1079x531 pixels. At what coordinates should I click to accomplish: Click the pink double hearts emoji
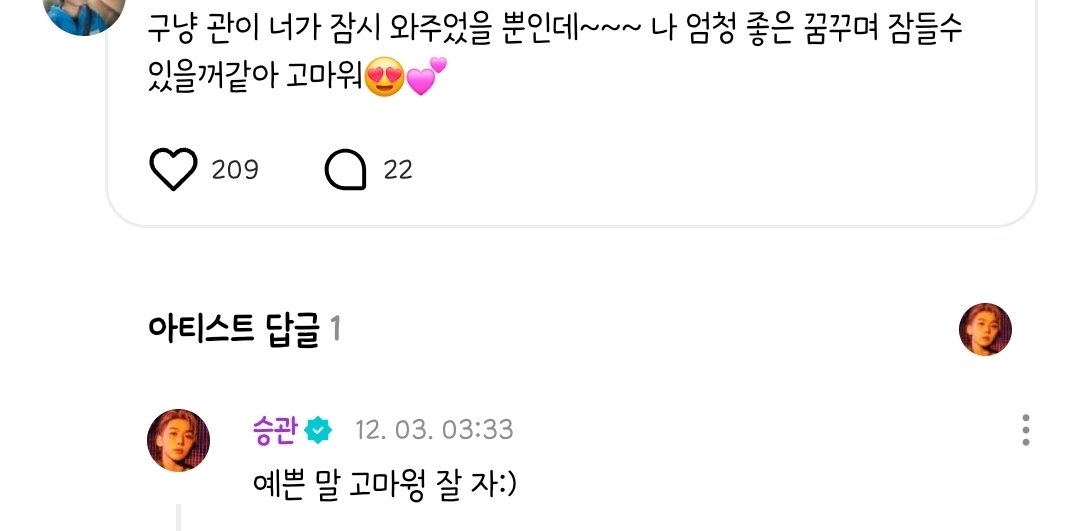pos(427,76)
